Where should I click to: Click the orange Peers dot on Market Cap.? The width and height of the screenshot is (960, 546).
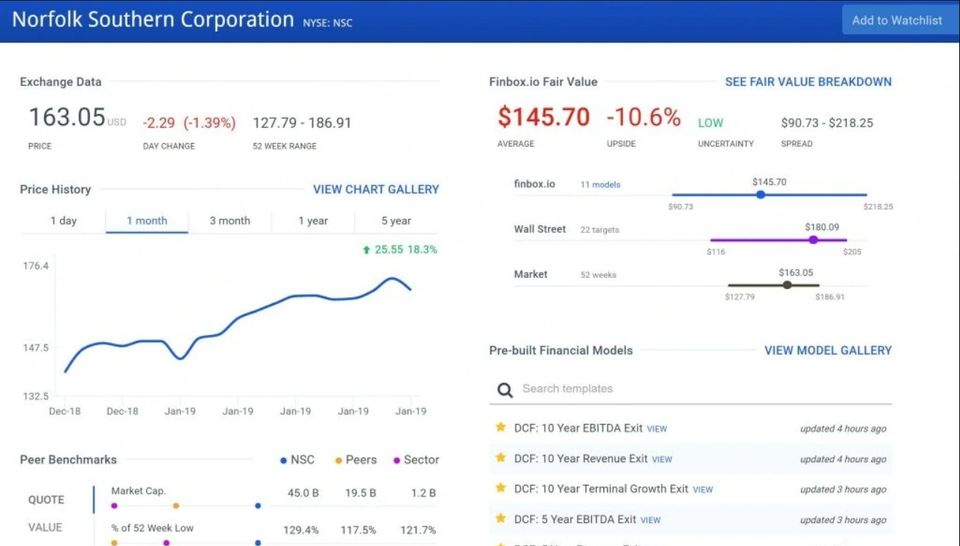point(176,506)
